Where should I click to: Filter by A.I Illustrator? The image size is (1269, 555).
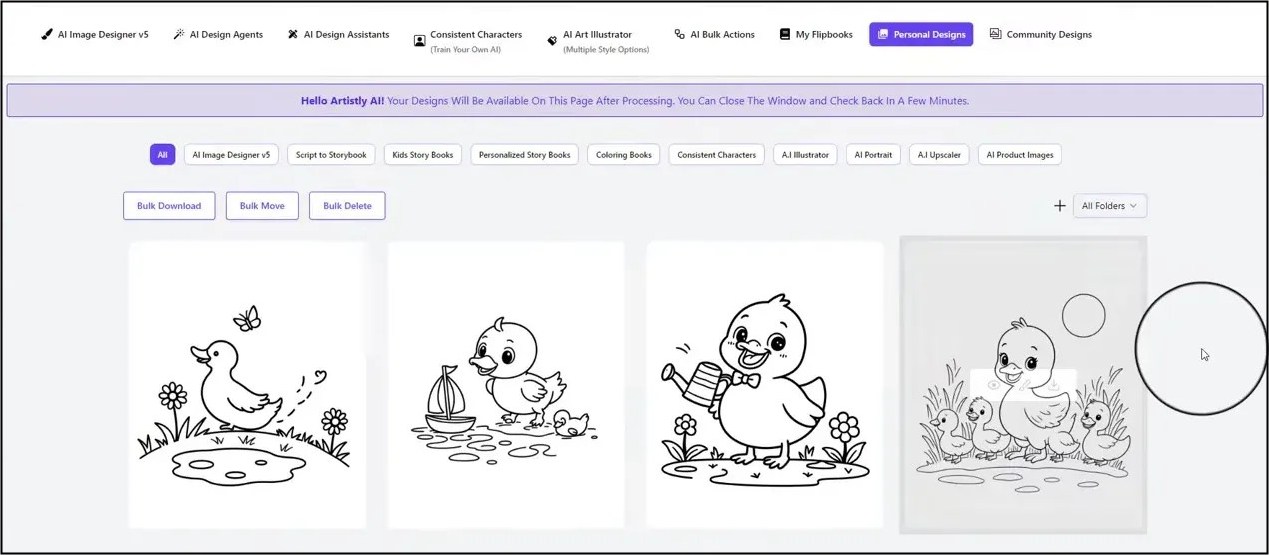click(x=805, y=155)
